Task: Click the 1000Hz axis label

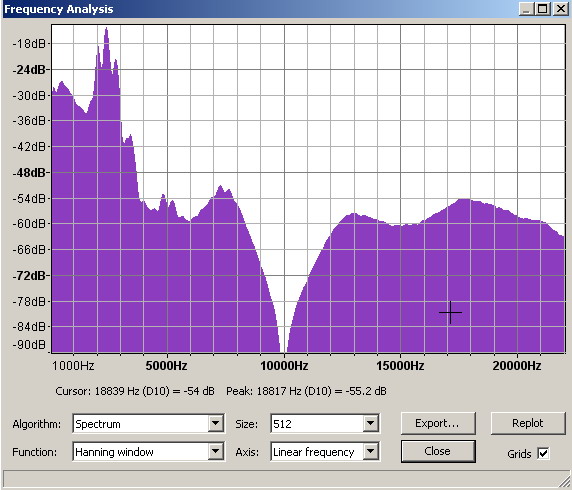Action: point(73,366)
